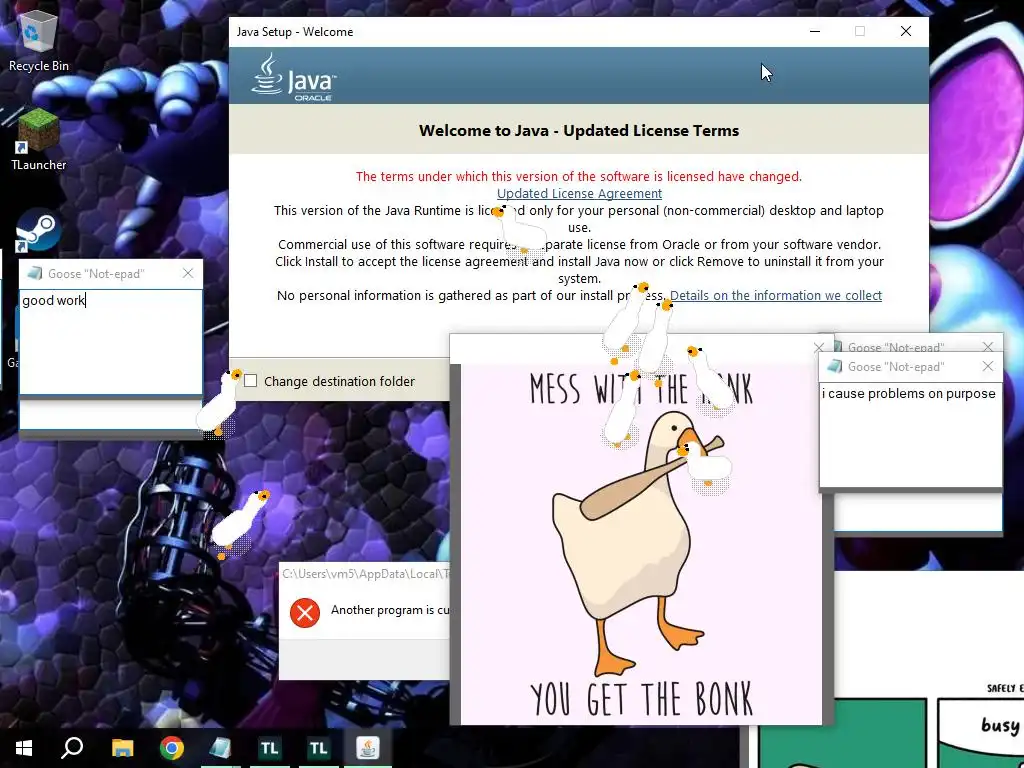Click the 'Another program is cu' error message
This screenshot has width=1024, height=768.
tap(390, 610)
